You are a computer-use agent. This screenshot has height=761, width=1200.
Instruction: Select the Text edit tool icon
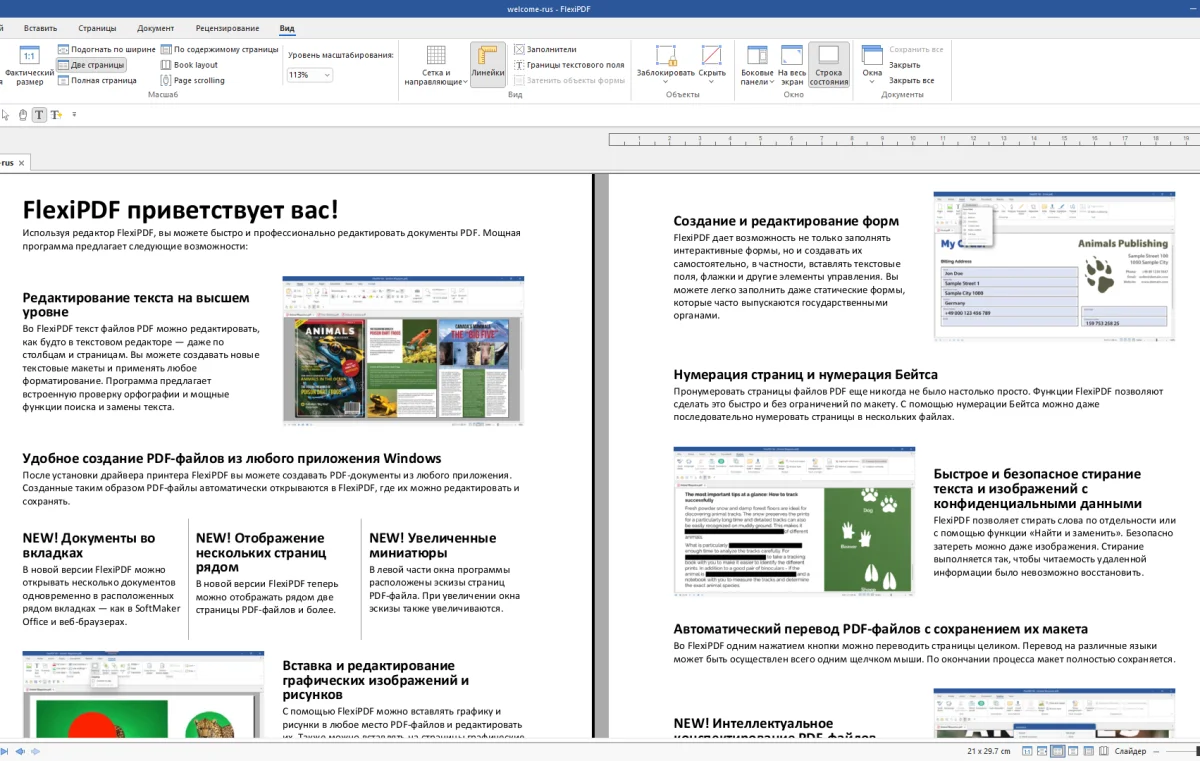pos(39,115)
